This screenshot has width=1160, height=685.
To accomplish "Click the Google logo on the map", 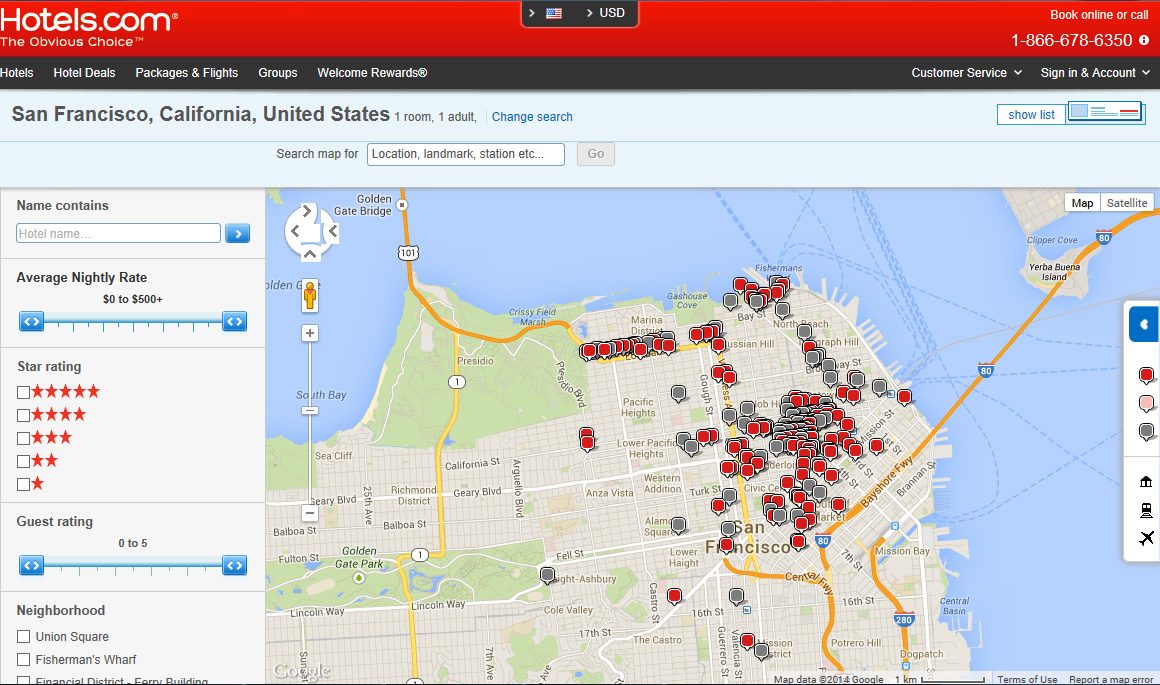I will (301, 670).
